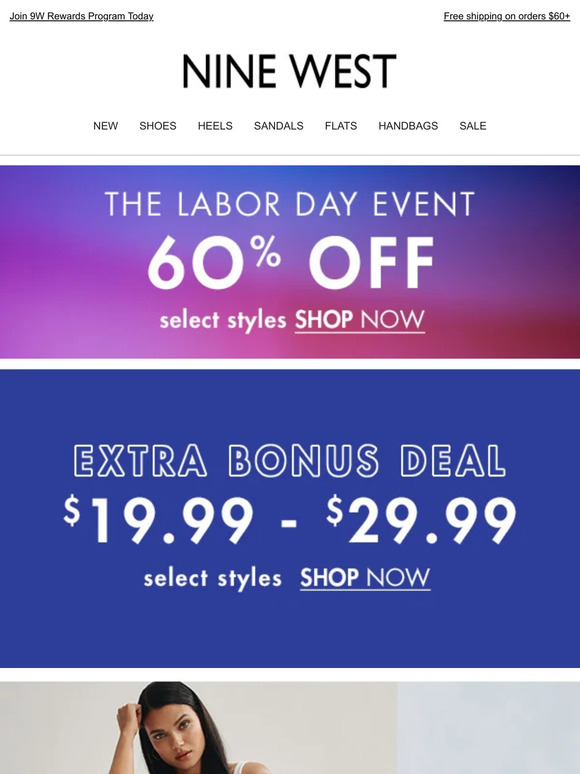Click the pale blue image panel beside the model
This screenshot has width=580, height=774.
[x=489, y=728]
